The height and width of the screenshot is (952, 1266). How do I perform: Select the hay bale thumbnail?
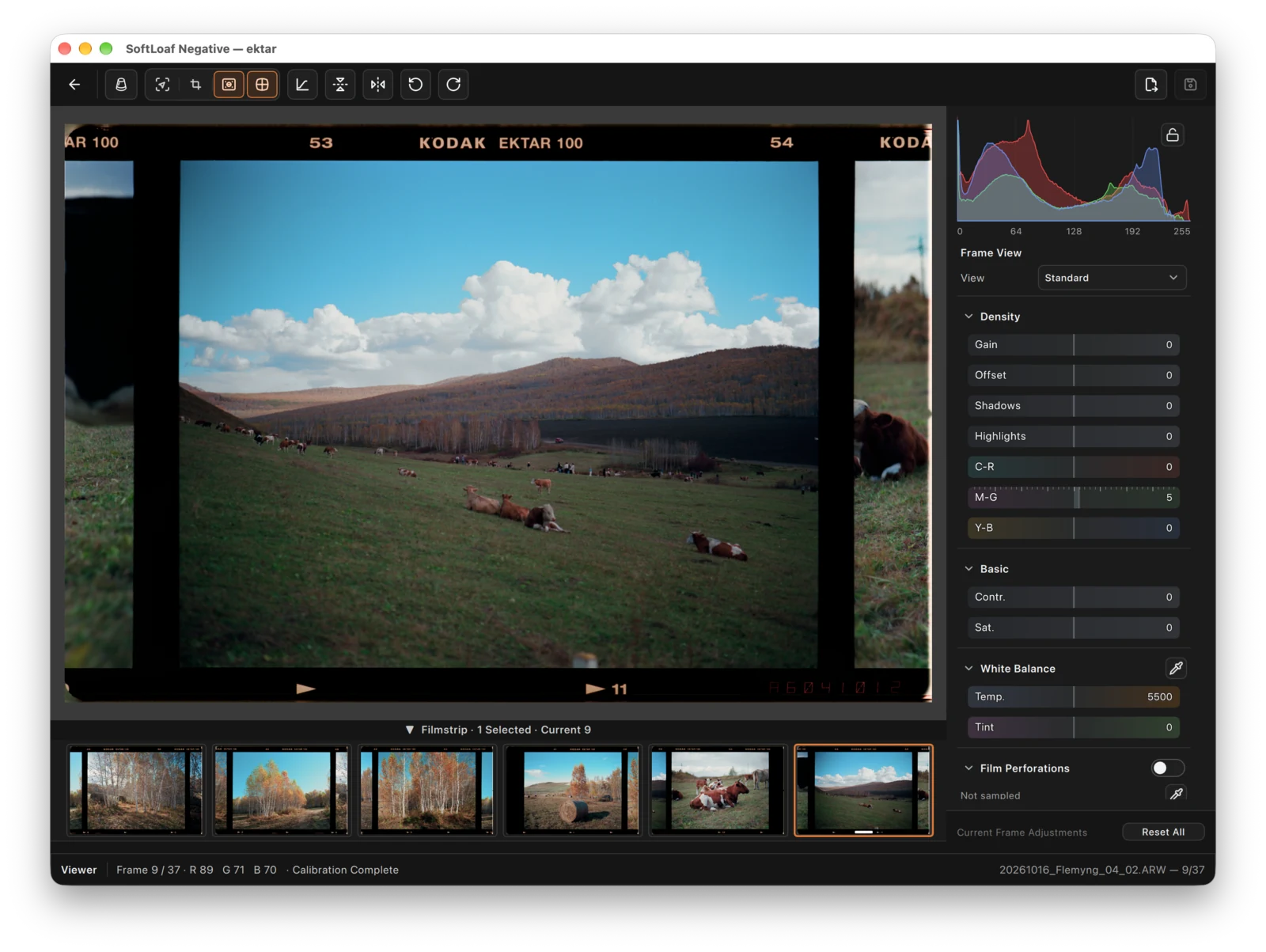tap(572, 791)
